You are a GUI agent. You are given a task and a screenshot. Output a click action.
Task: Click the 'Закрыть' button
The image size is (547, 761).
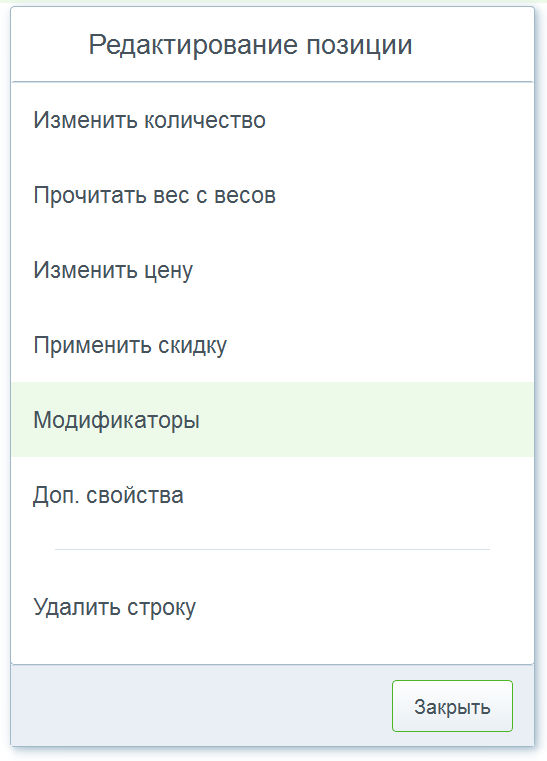coord(452,706)
